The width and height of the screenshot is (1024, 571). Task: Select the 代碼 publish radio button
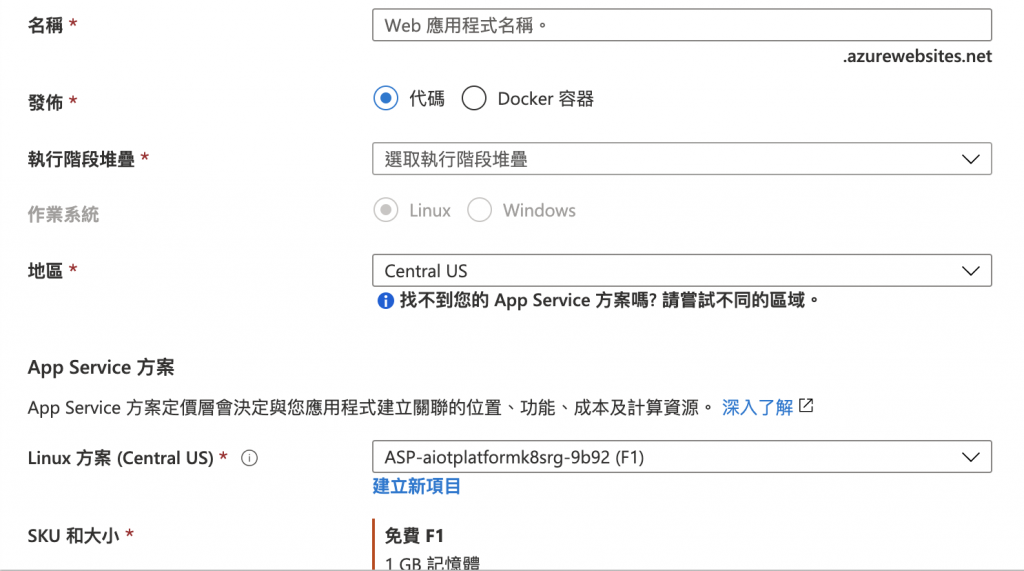[x=385, y=99]
